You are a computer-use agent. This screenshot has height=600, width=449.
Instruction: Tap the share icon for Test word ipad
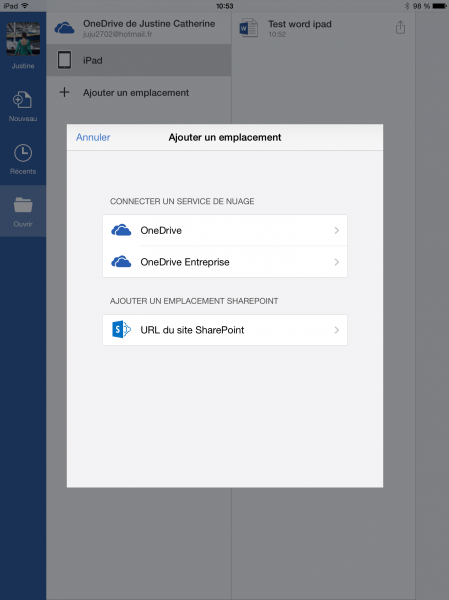click(x=400, y=28)
